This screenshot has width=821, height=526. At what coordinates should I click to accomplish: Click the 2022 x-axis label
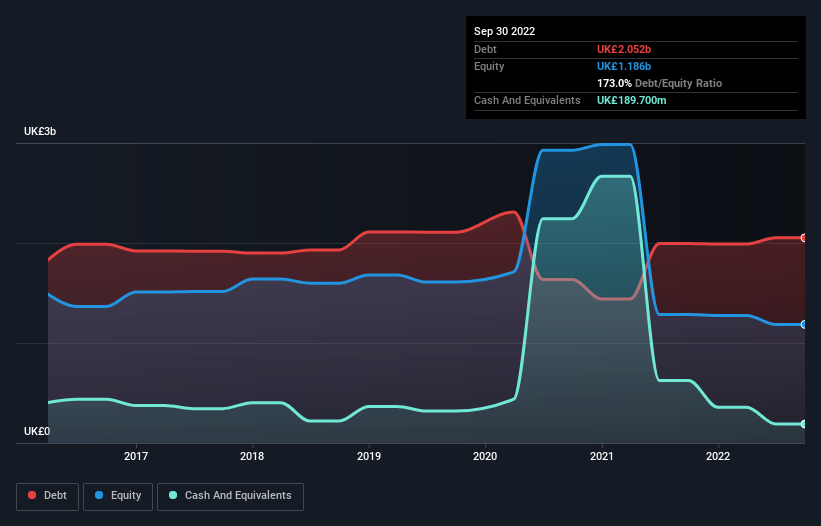click(718, 456)
